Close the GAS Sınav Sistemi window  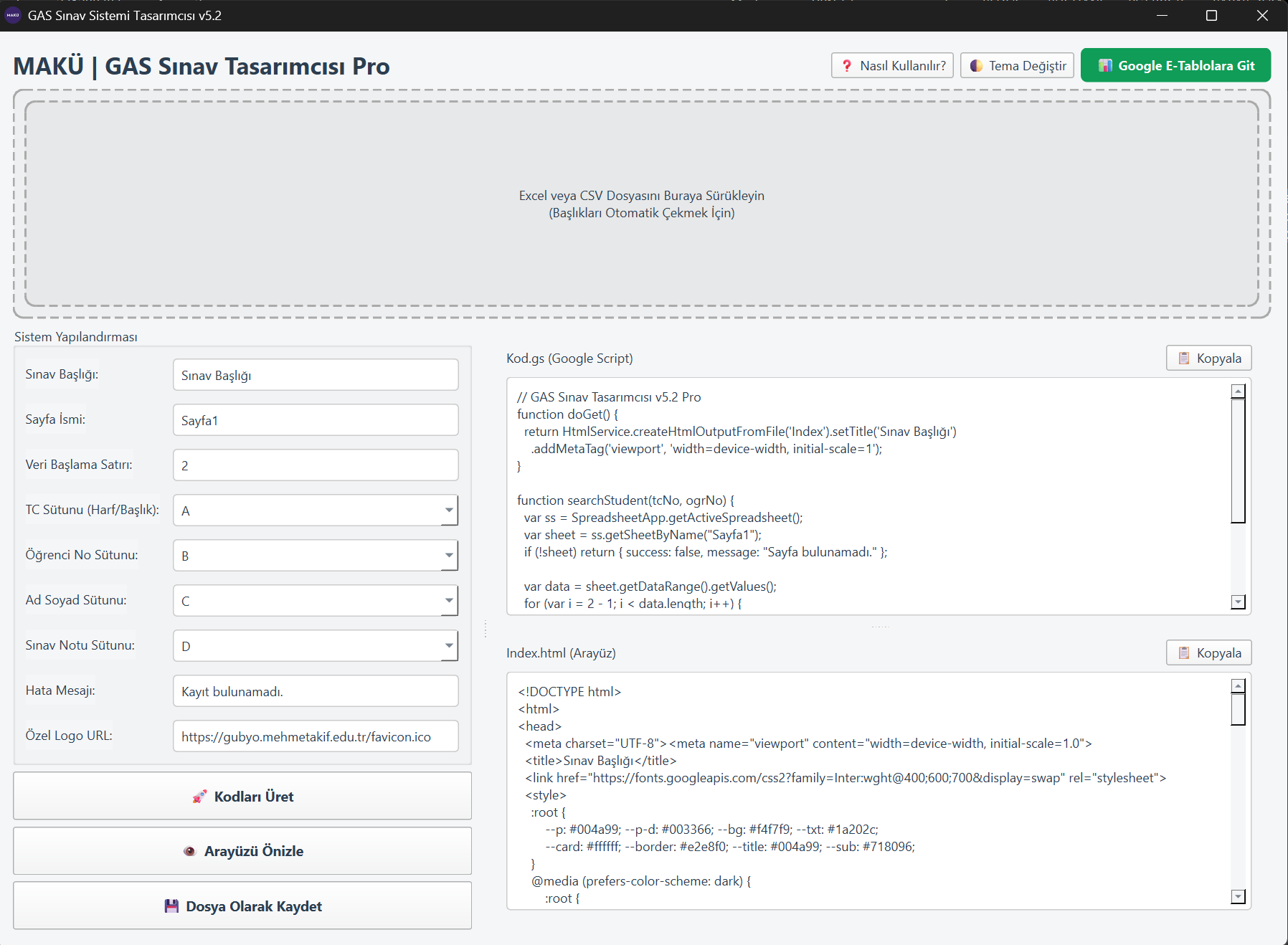pyautogui.click(x=1263, y=15)
